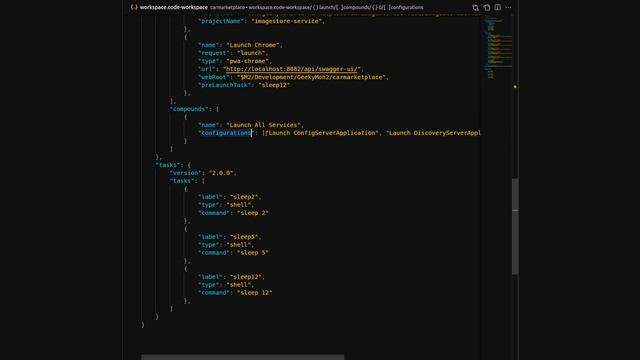This screenshot has height=360, width=640.
Task: Click the "request" key in Launch Chrome
Action: click(214, 53)
